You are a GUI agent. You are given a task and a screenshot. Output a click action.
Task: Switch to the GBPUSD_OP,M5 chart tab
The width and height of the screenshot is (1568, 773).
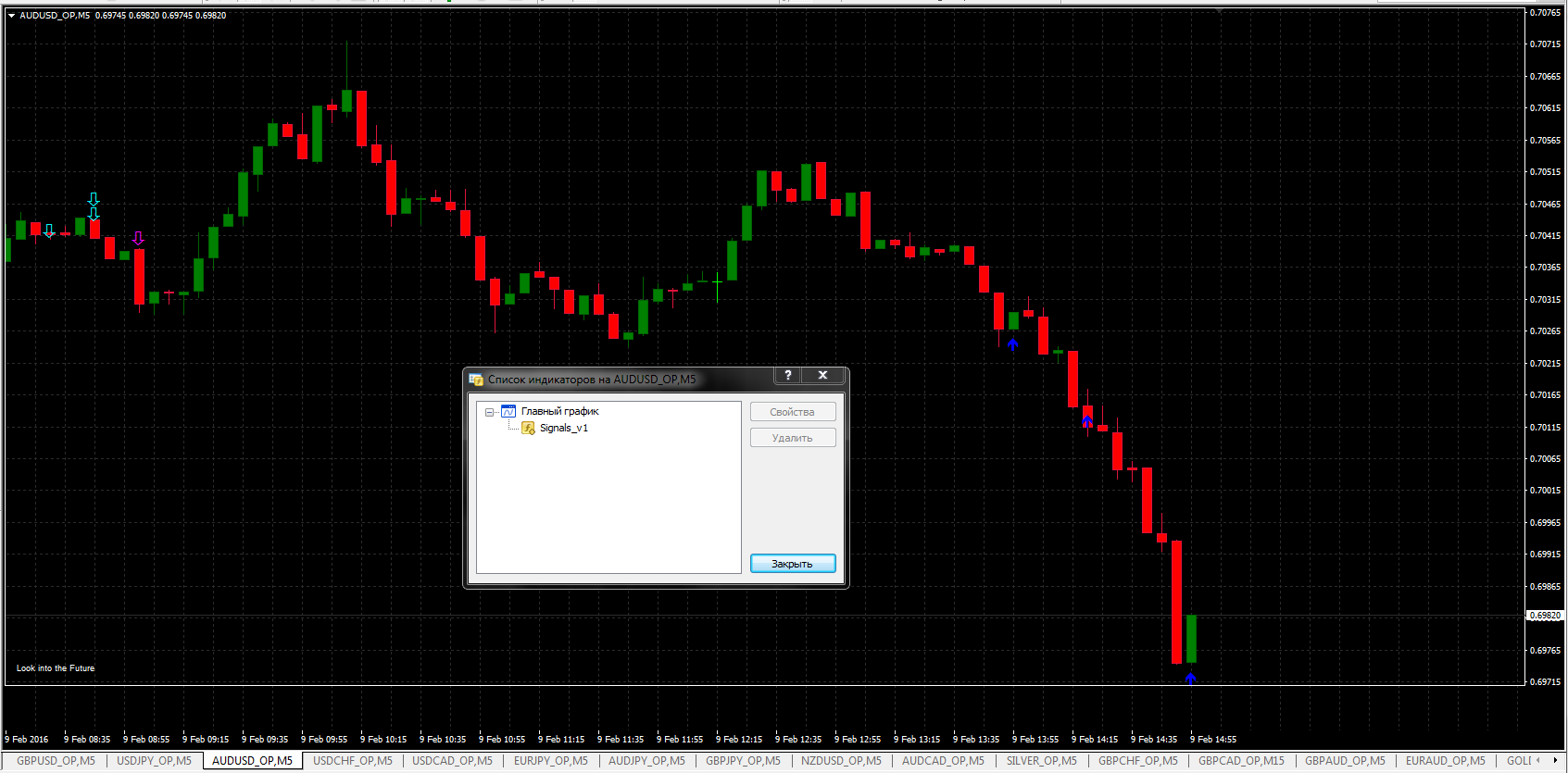(x=56, y=761)
